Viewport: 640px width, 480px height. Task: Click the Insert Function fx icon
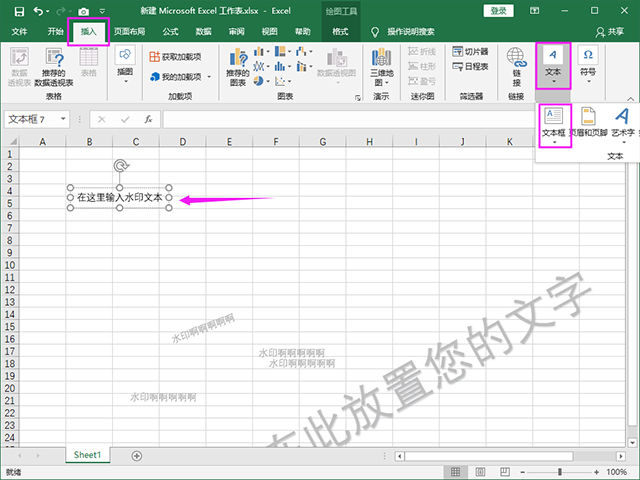148,119
